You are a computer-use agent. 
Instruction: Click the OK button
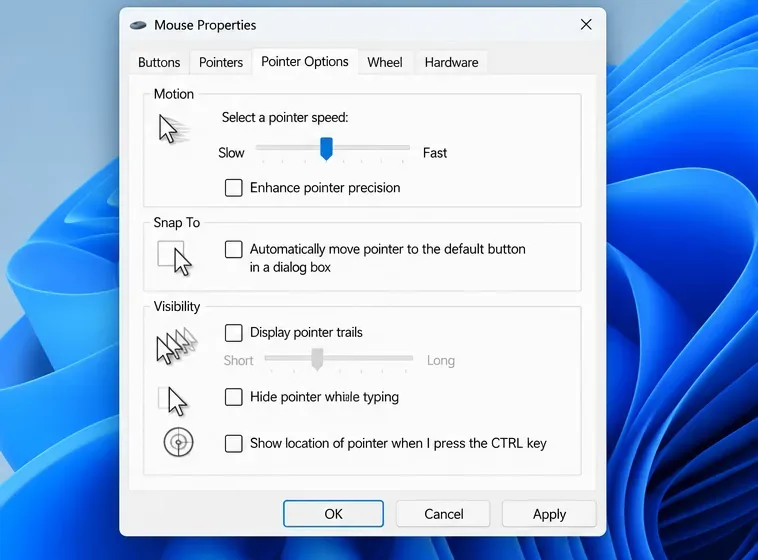click(334, 514)
